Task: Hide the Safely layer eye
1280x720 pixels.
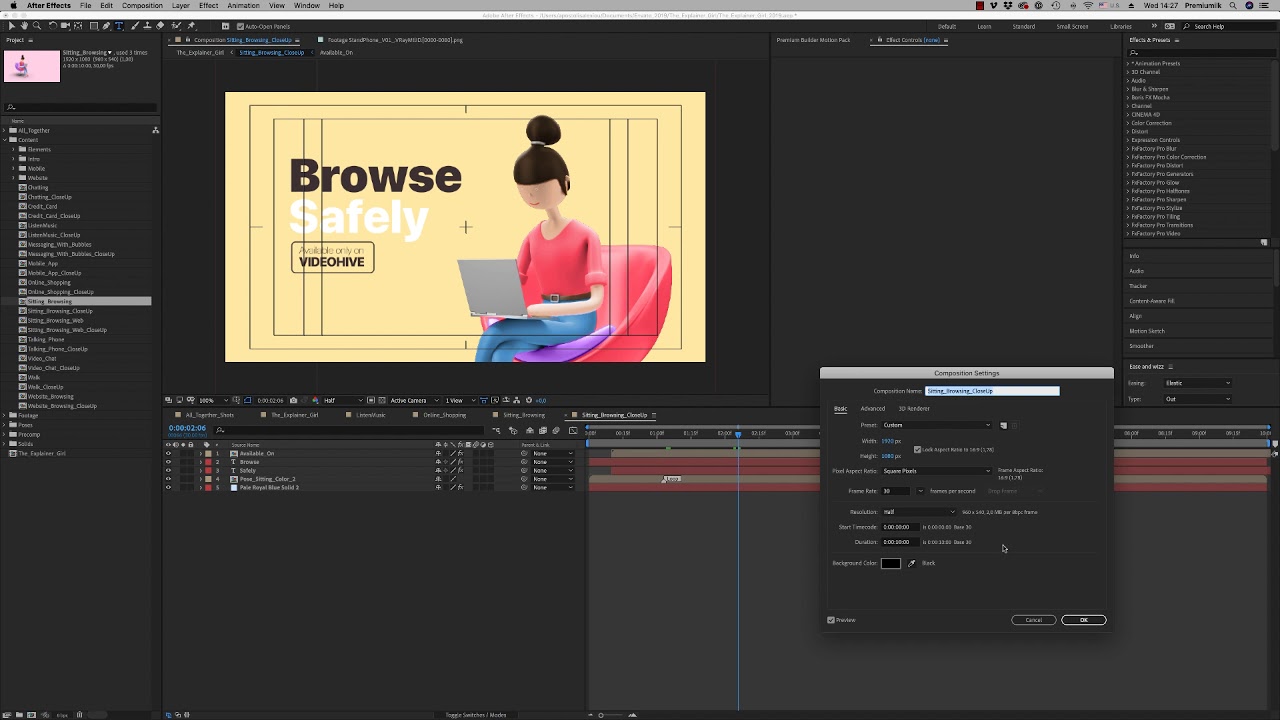Action: [x=168, y=470]
